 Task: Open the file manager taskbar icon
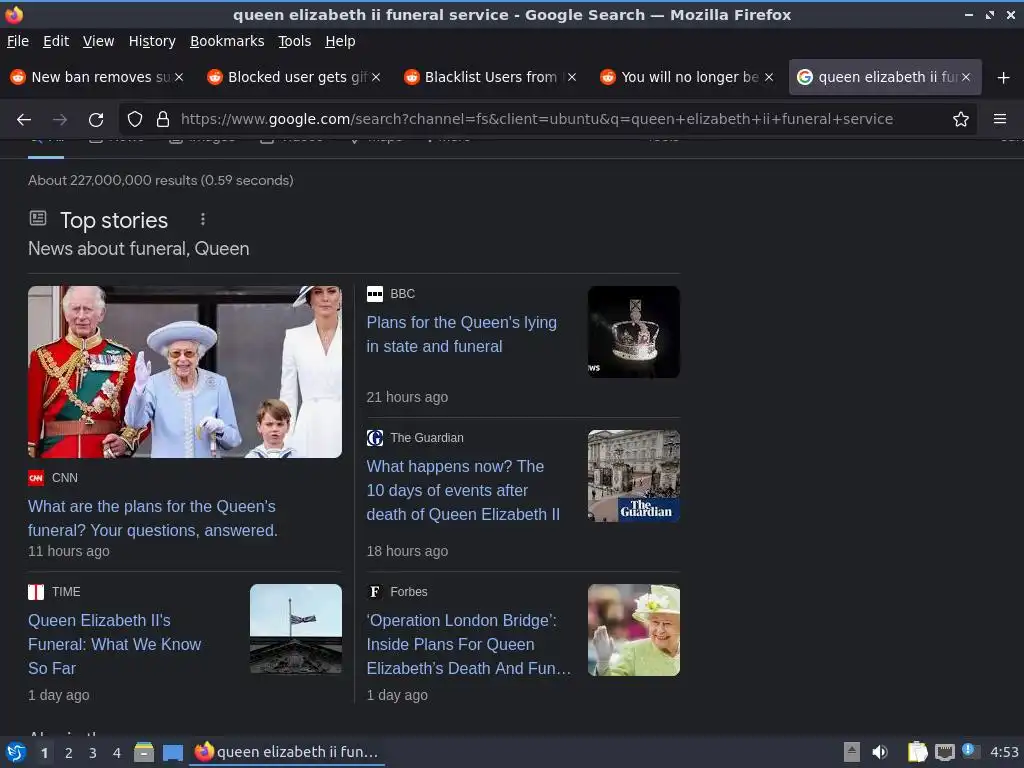click(x=144, y=752)
